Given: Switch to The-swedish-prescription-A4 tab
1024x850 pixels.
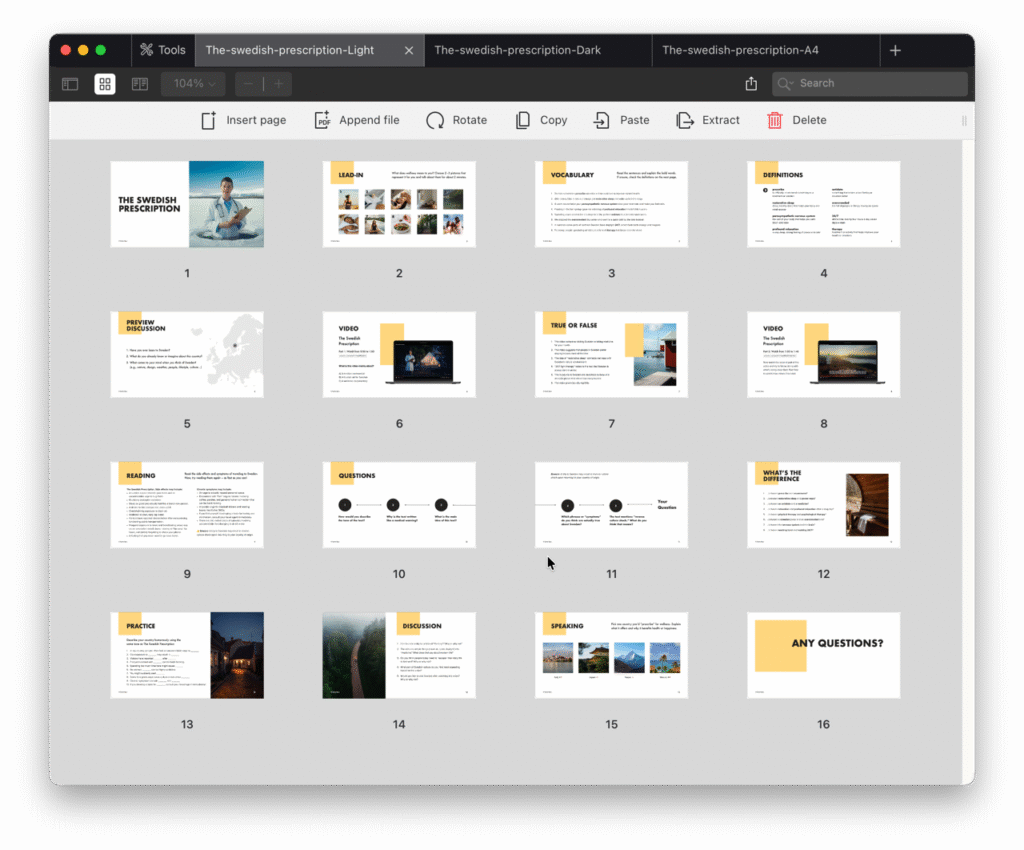Looking at the screenshot, I should [740, 50].
